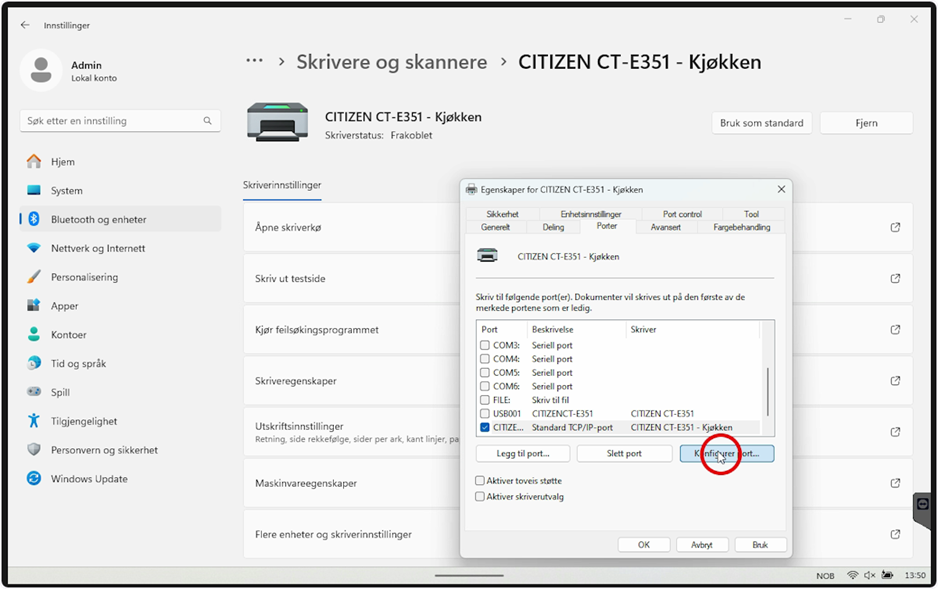Switch to the Enhetsinnstillinger tab
Screen dimensions: 938x589
click(x=590, y=214)
